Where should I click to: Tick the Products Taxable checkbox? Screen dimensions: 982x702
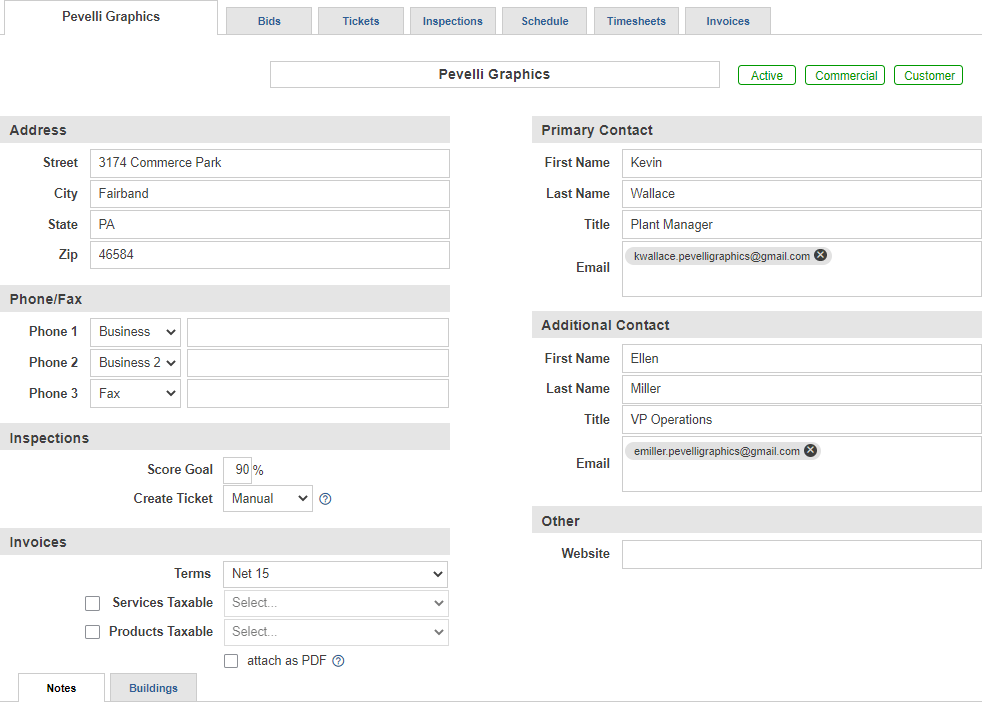click(93, 632)
